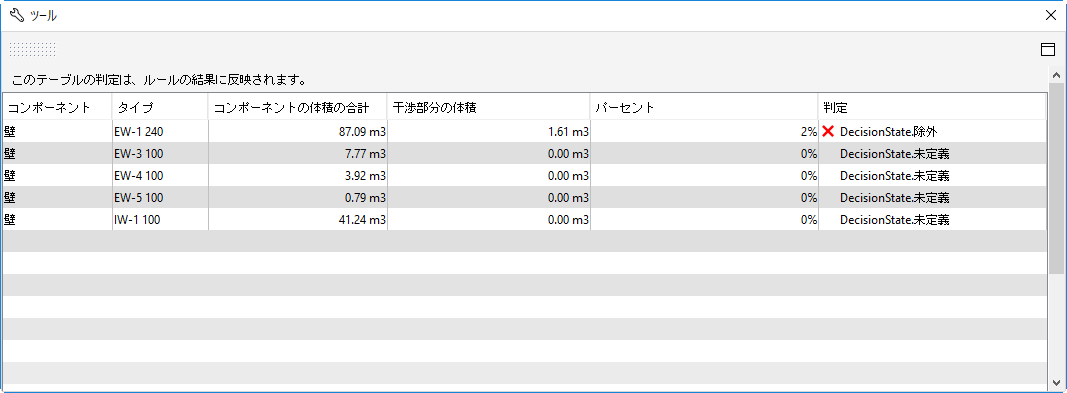Click the 2% percent cell

(704, 132)
